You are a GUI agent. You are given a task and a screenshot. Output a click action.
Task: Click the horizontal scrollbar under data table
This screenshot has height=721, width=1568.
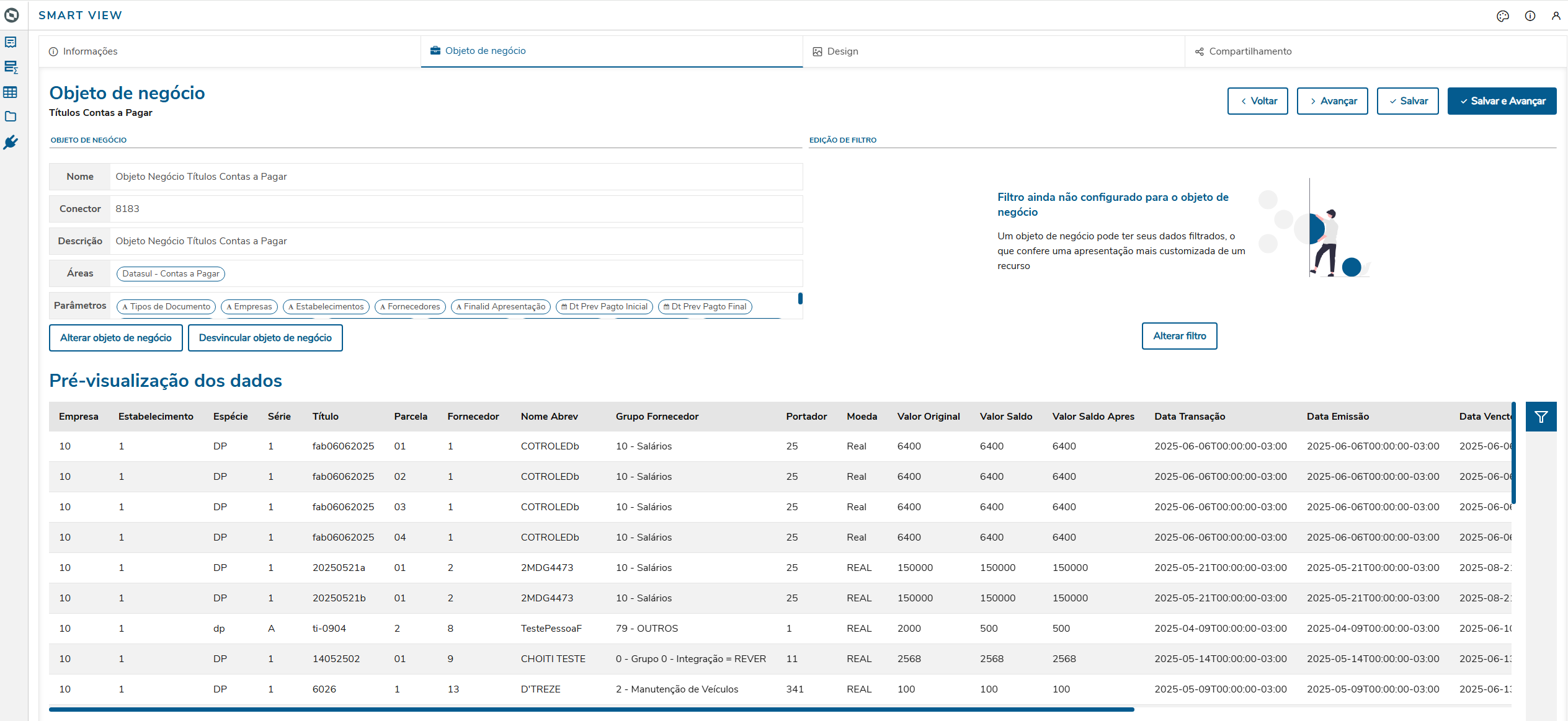tap(591, 709)
